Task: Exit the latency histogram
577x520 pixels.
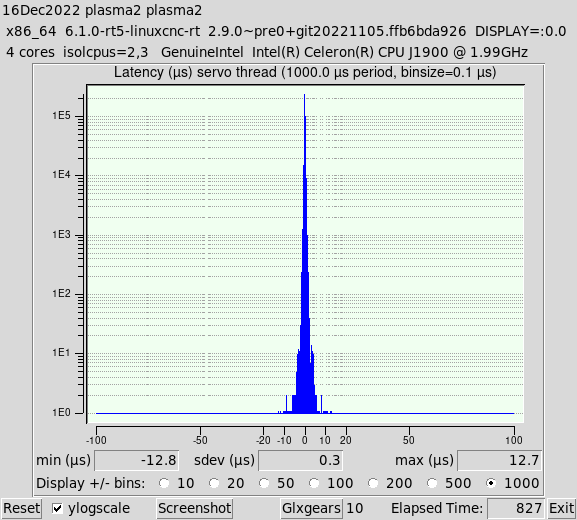Action: pos(562,508)
